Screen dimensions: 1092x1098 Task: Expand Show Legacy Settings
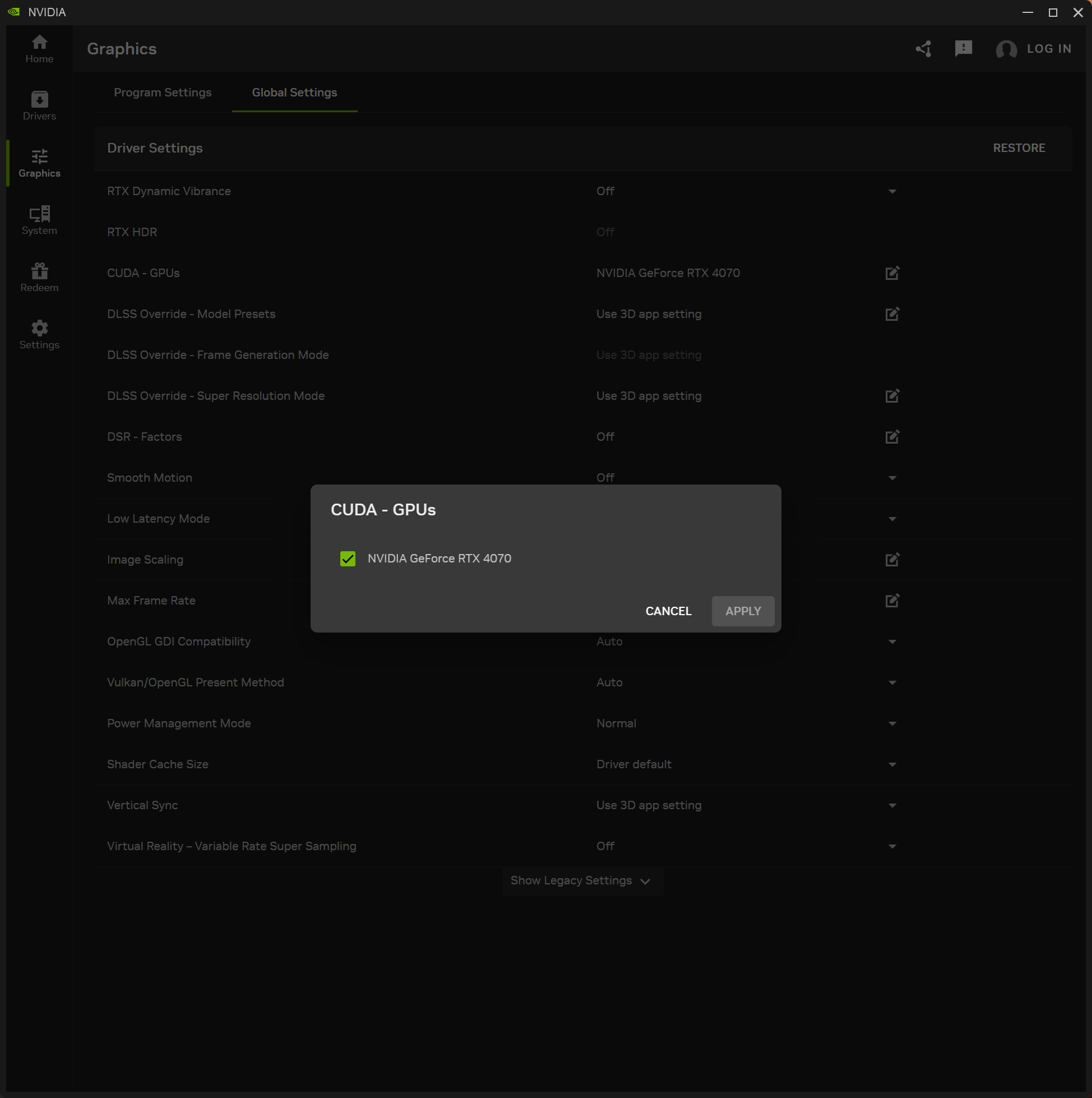[x=581, y=880]
